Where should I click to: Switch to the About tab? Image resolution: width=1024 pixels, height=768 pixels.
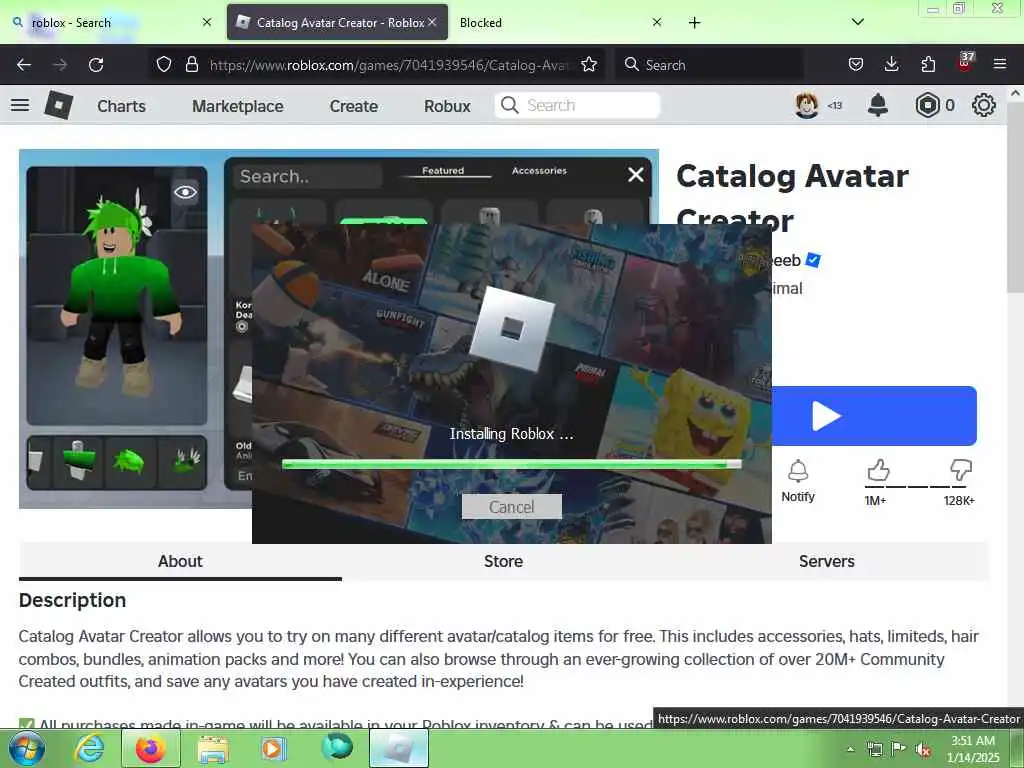click(180, 561)
